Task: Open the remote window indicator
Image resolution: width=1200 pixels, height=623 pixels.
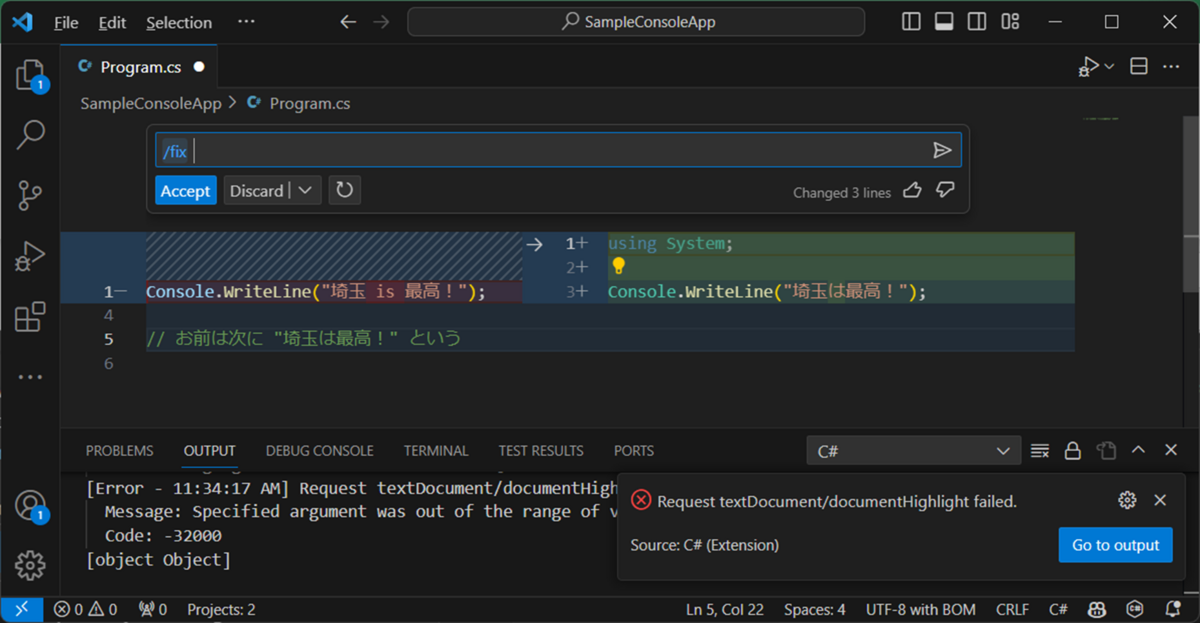Action: coord(21,609)
